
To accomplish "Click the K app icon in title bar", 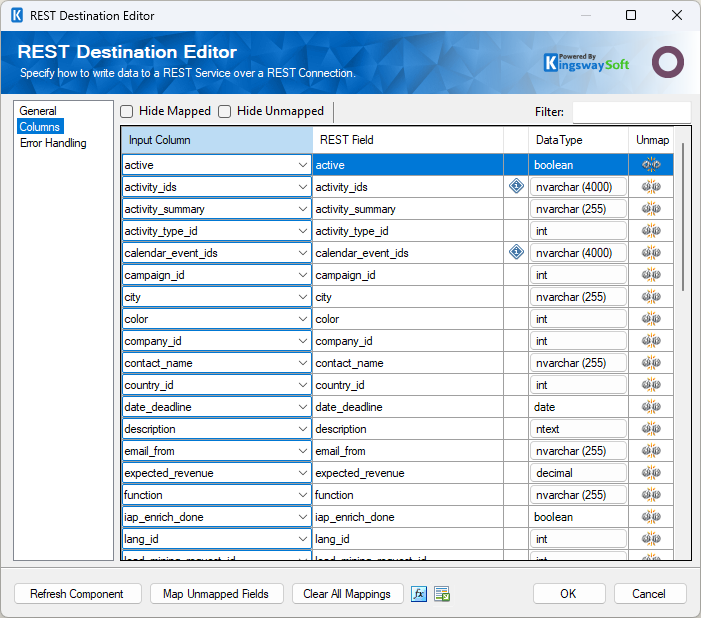I will [x=17, y=15].
